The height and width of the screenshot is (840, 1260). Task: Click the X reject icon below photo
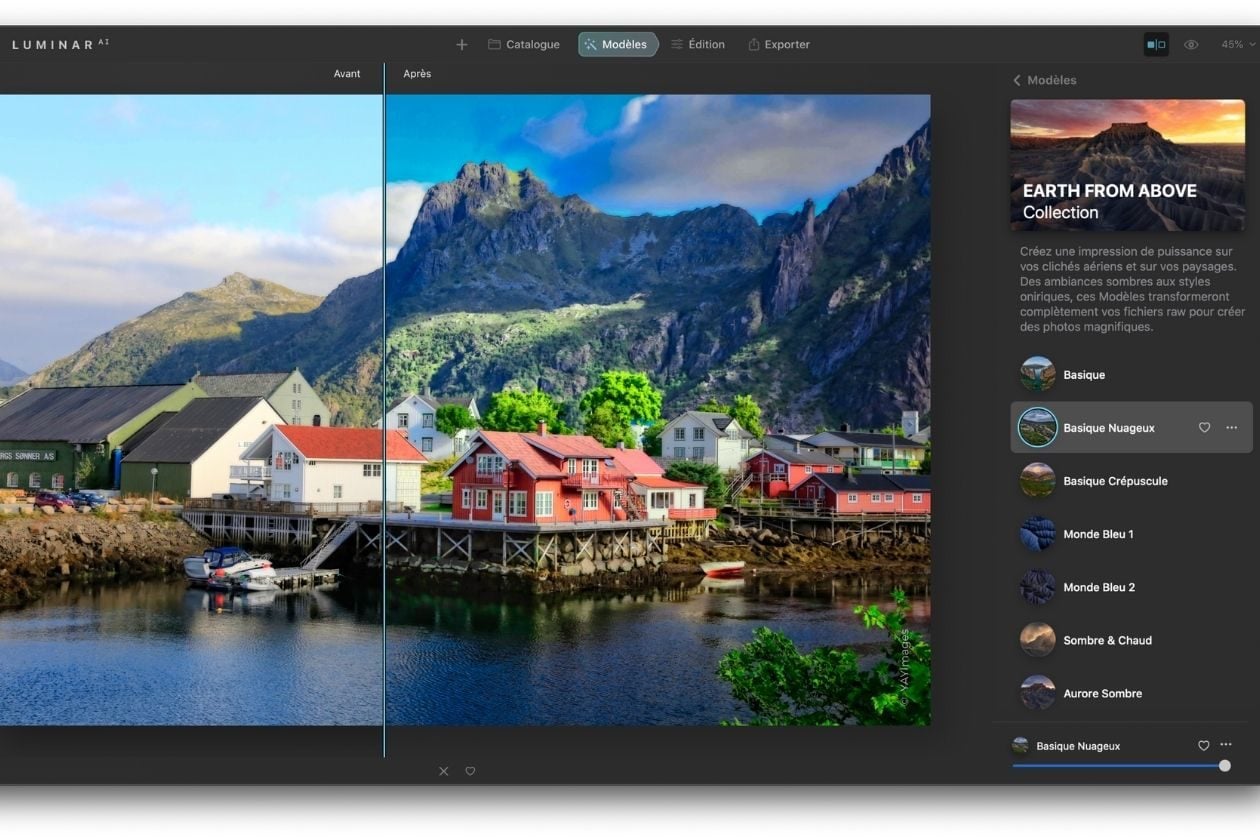pos(444,771)
